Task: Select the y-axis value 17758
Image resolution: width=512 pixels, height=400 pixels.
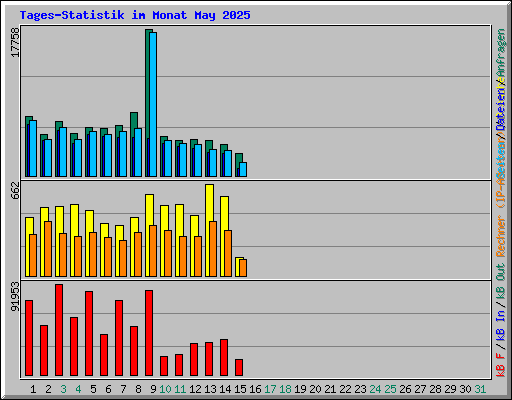Action: (x=15, y=42)
